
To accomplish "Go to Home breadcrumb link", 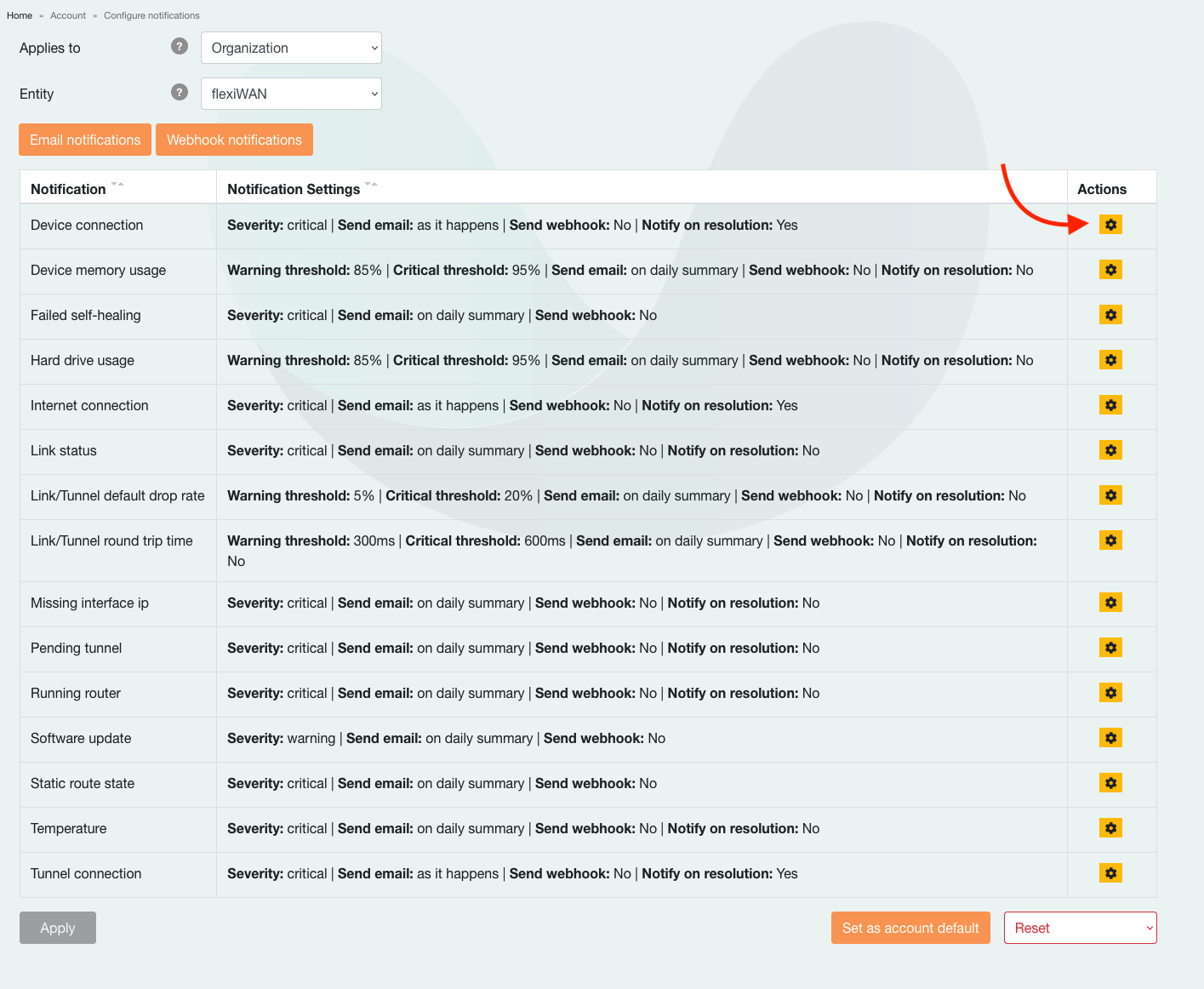I will [20, 15].
